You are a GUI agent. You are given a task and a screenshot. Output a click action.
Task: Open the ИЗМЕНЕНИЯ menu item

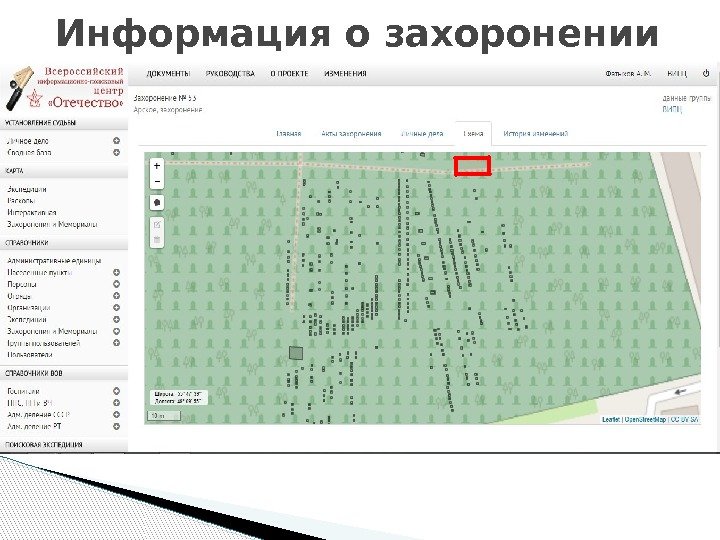345,73
